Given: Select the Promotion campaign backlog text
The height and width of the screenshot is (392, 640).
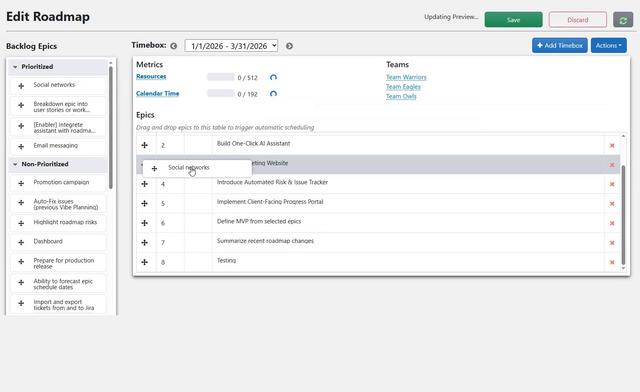Looking at the screenshot, I should click(61, 182).
